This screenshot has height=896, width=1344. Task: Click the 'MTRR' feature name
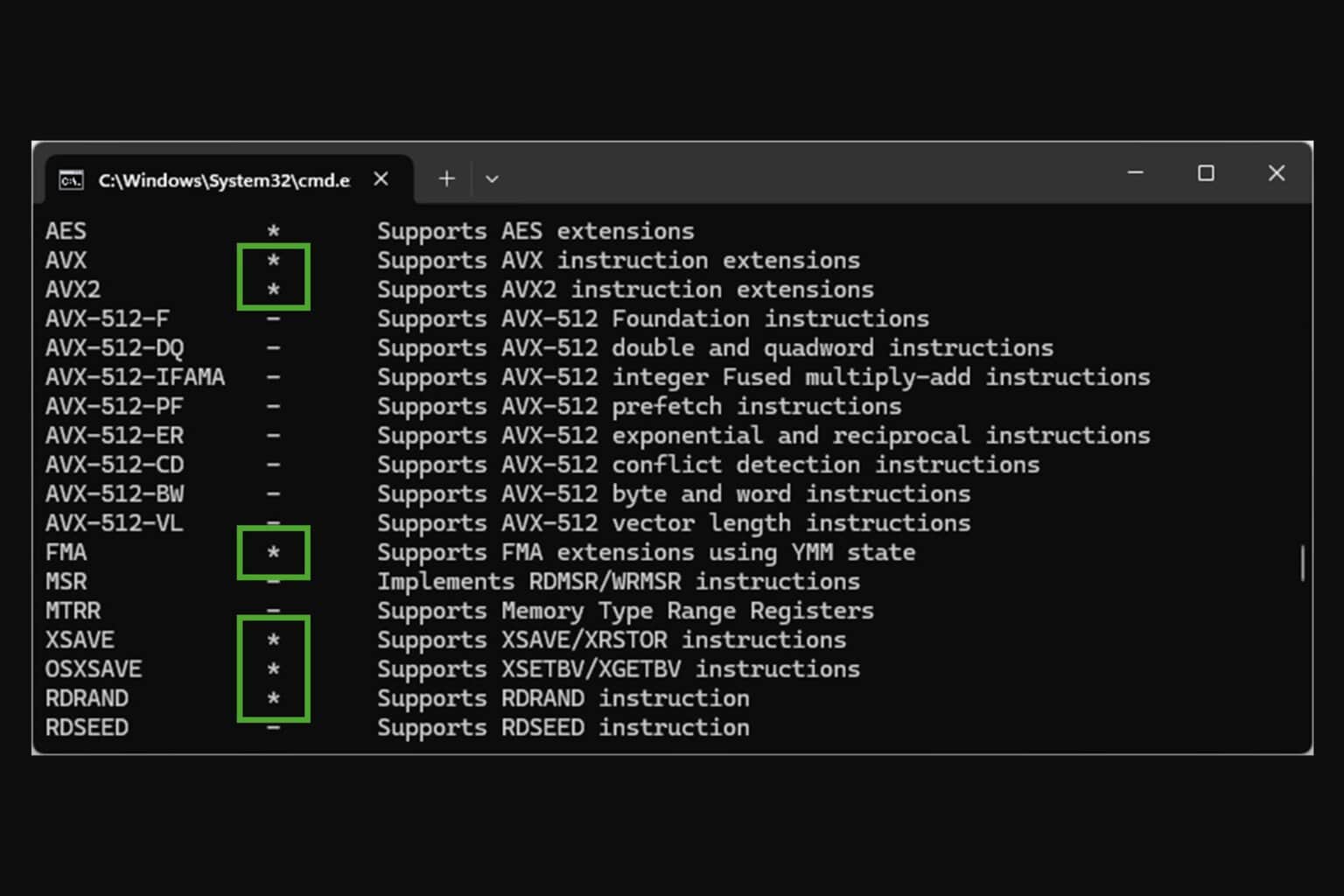[x=73, y=611]
